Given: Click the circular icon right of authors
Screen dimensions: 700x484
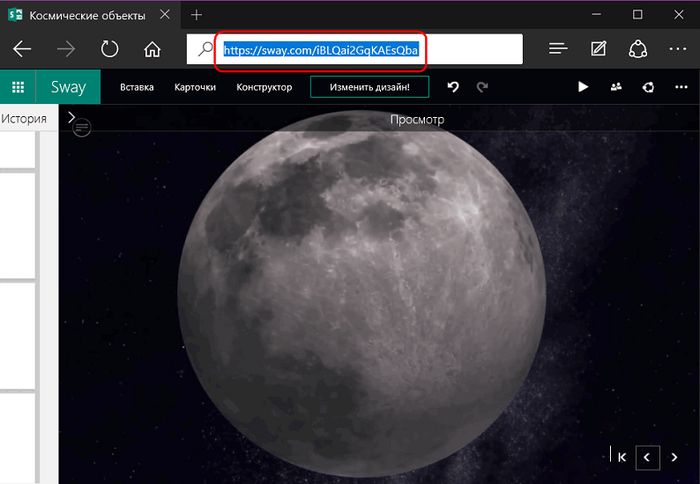Looking at the screenshot, I should (x=648, y=88).
